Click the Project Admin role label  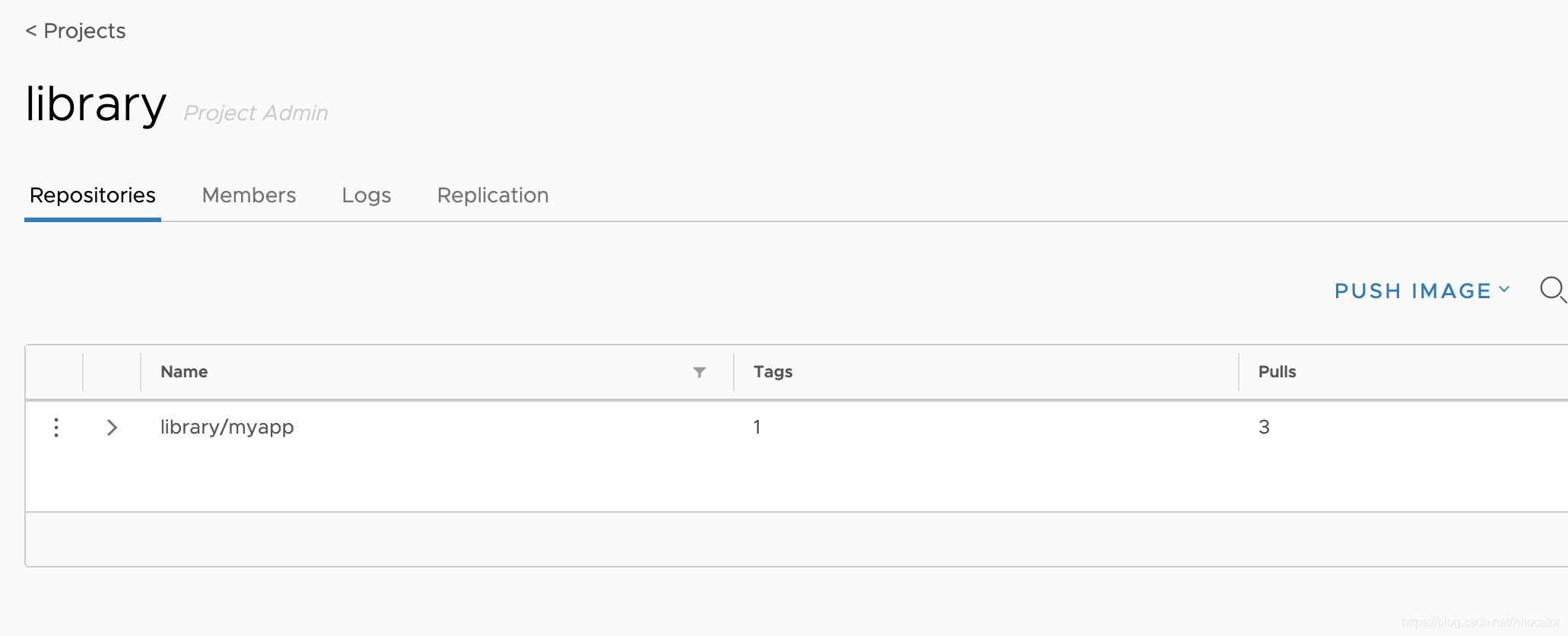(x=256, y=113)
